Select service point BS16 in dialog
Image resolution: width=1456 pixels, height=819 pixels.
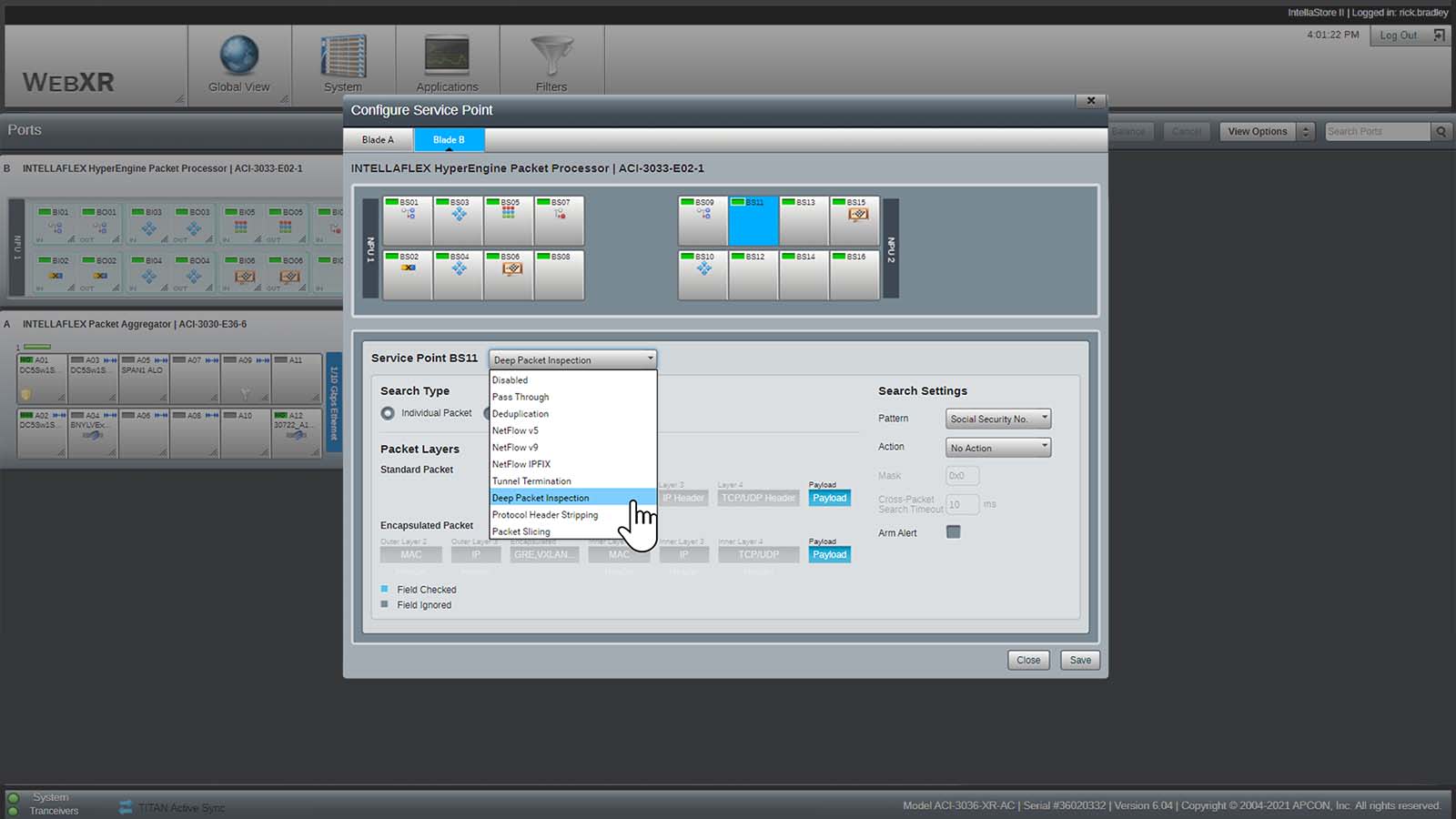(x=854, y=275)
